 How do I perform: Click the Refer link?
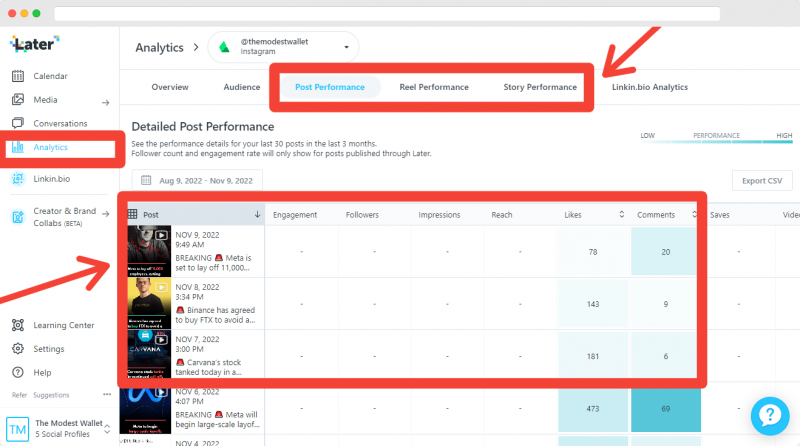click(x=19, y=395)
